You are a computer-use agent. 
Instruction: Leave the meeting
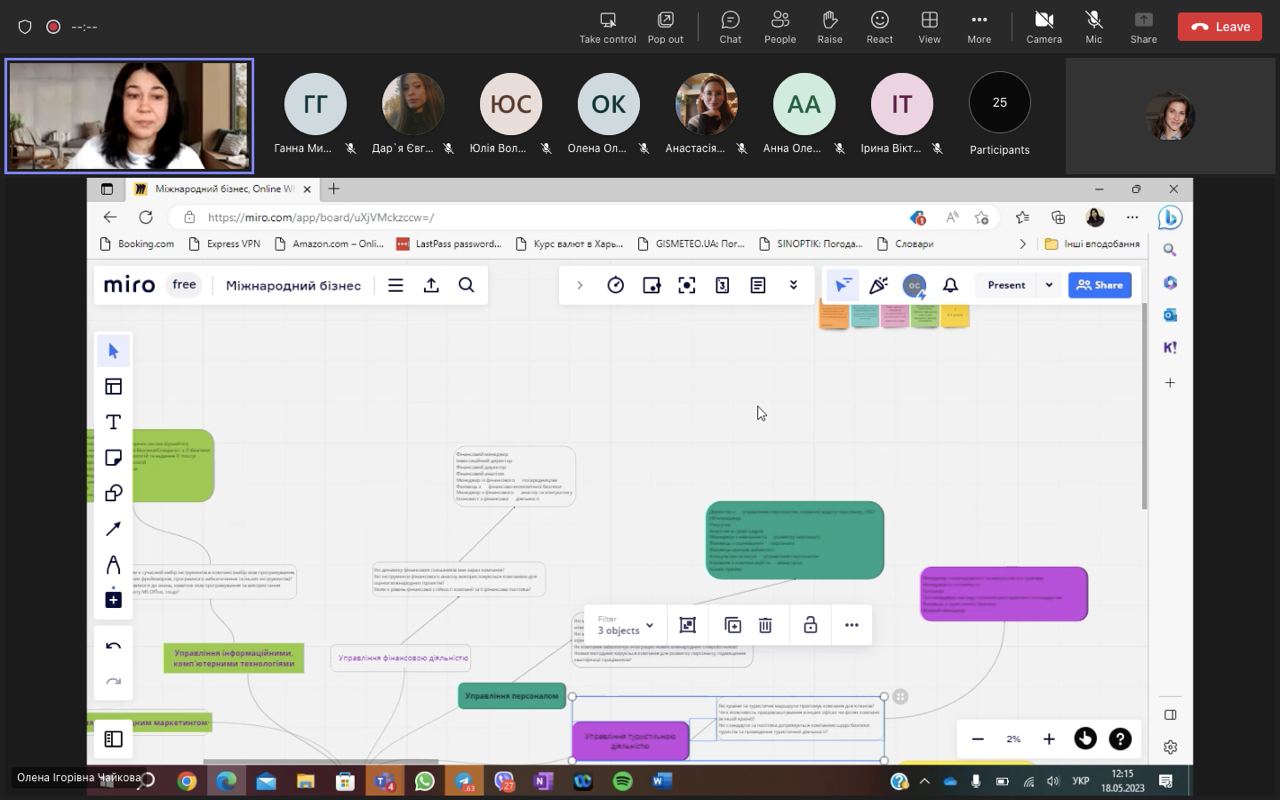[1219, 27]
